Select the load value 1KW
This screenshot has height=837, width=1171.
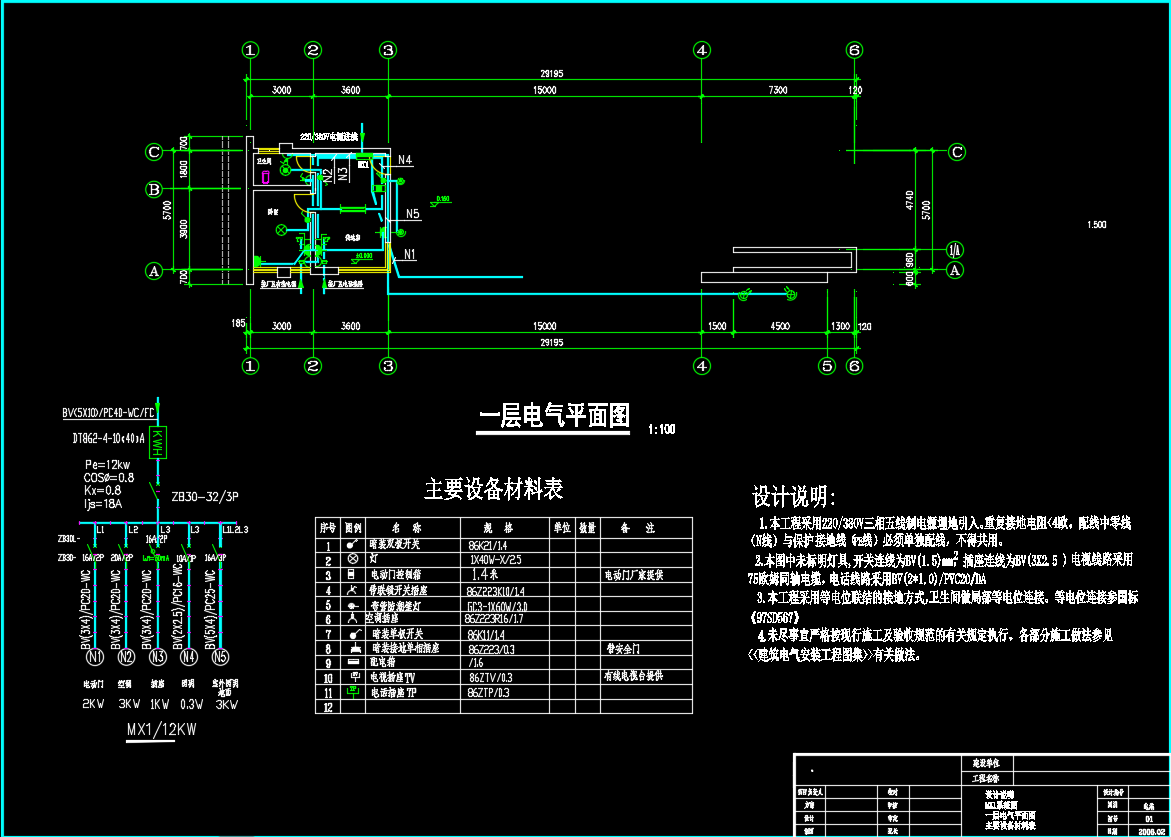point(160,704)
